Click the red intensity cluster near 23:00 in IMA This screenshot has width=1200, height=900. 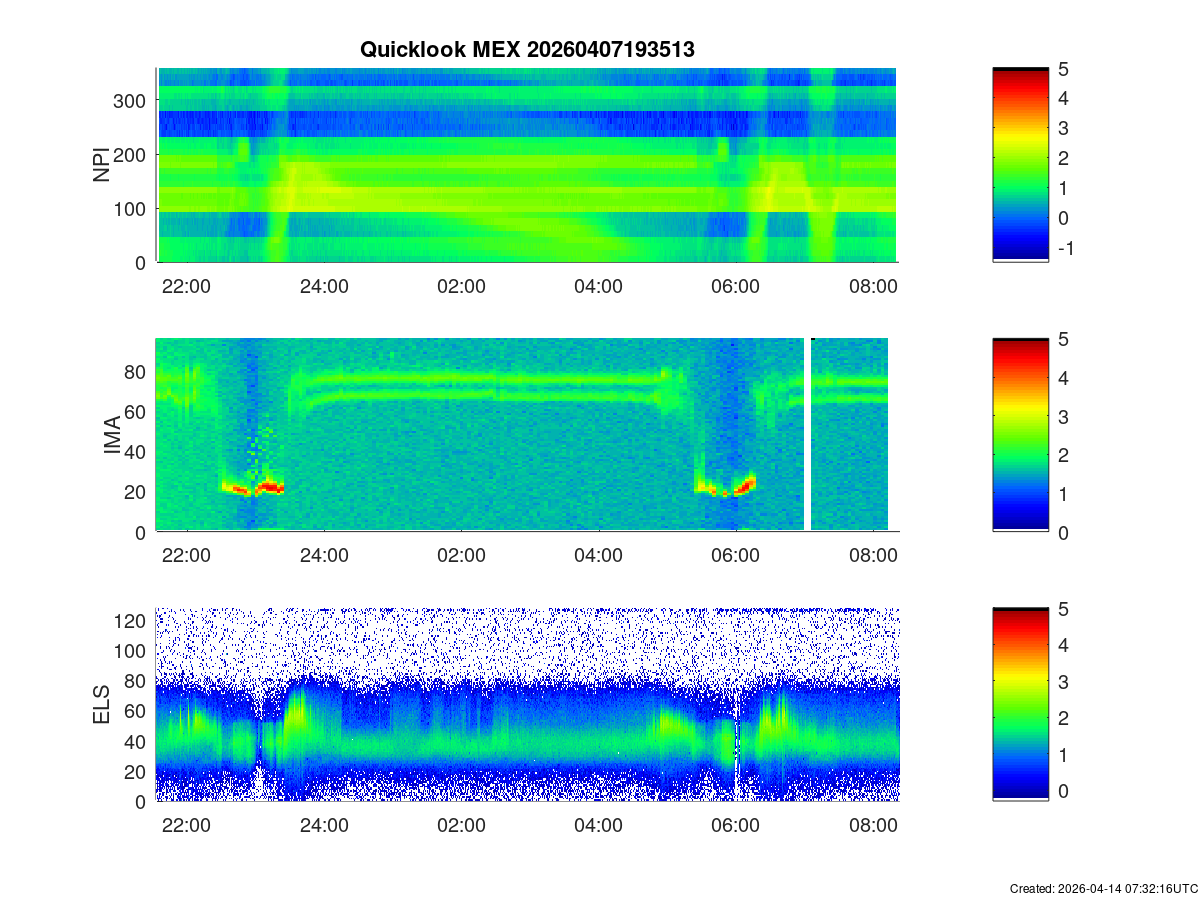tap(268, 488)
